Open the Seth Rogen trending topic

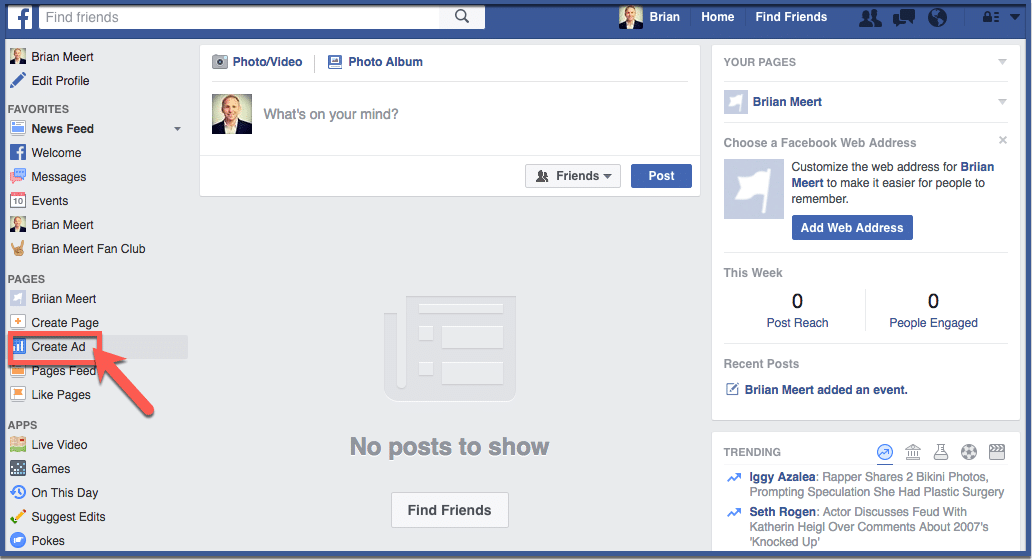(x=783, y=512)
